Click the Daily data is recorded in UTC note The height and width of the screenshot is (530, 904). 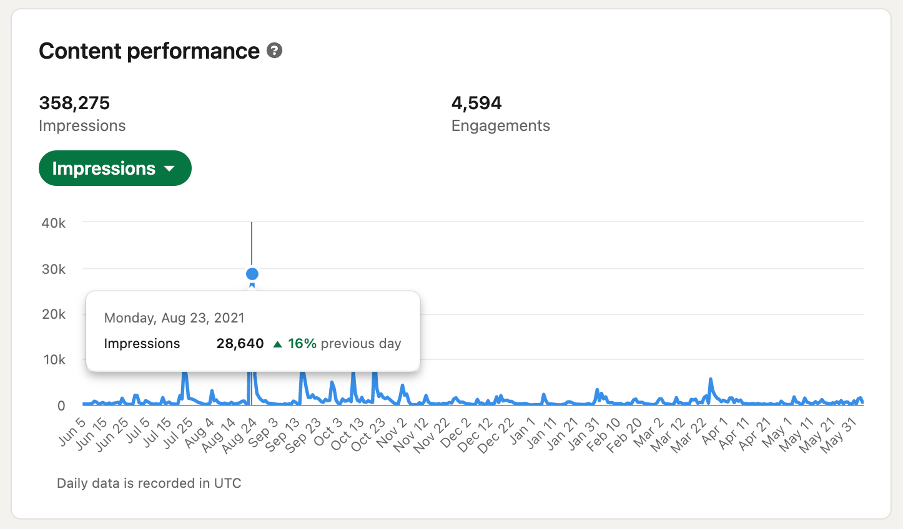pos(149,483)
